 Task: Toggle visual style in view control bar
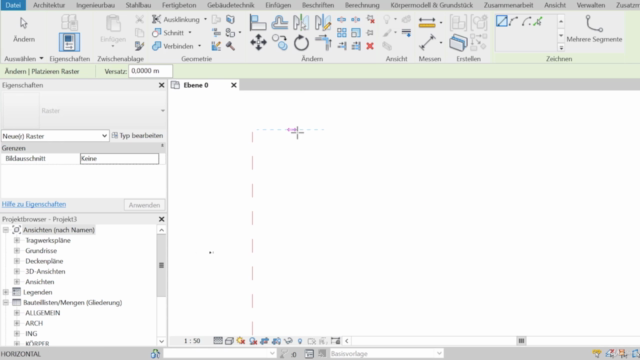coord(229,341)
